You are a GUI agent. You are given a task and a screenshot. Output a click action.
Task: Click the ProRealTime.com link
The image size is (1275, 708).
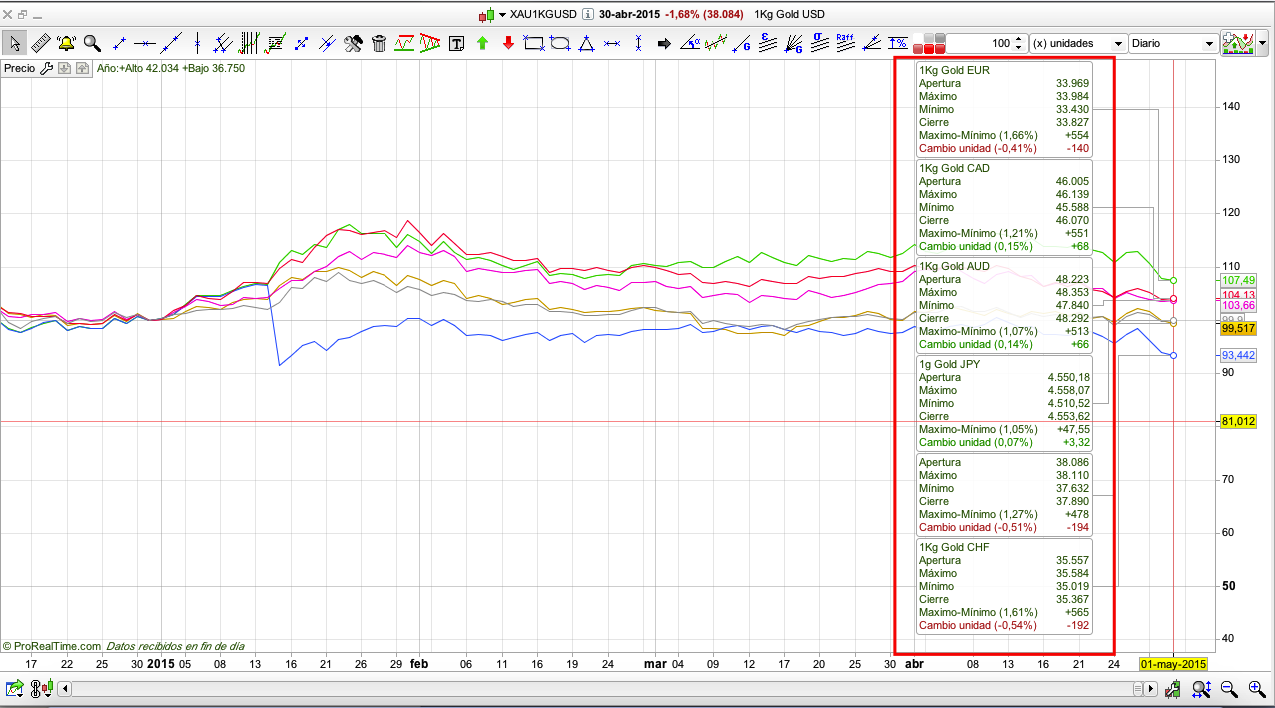coord(56,646)
